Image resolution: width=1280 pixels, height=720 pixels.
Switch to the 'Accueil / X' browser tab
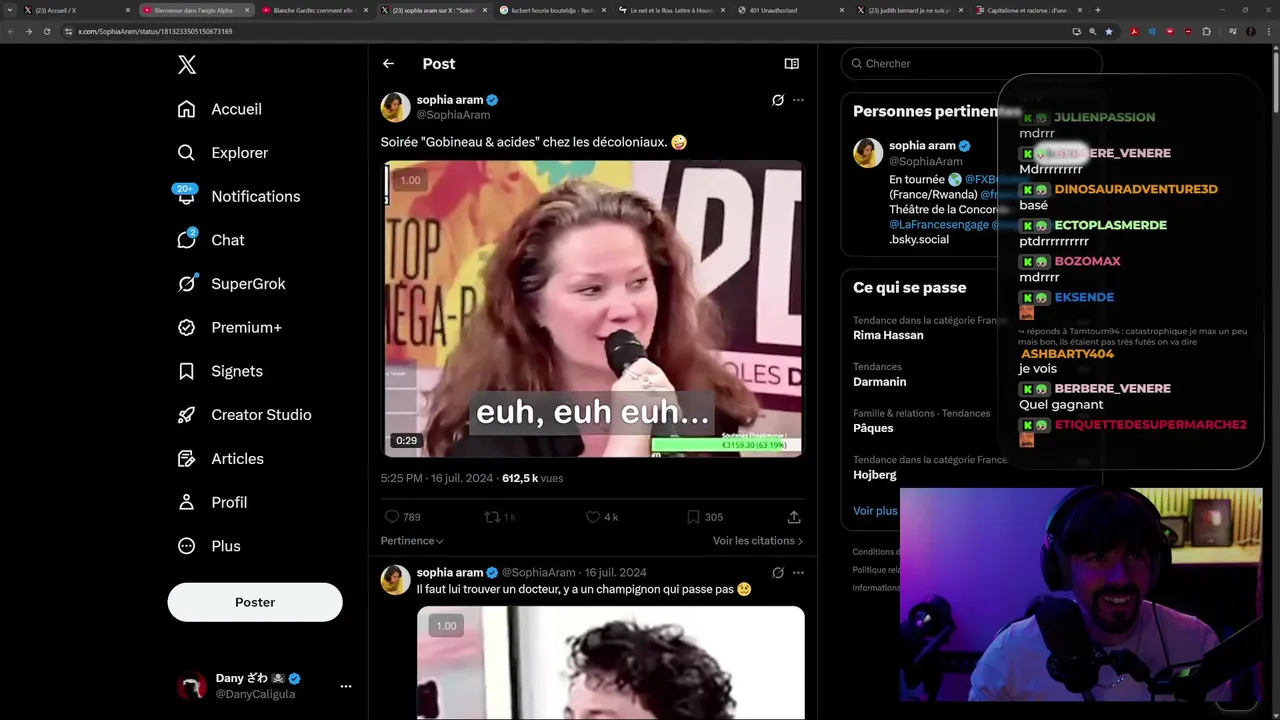[75, 10]
